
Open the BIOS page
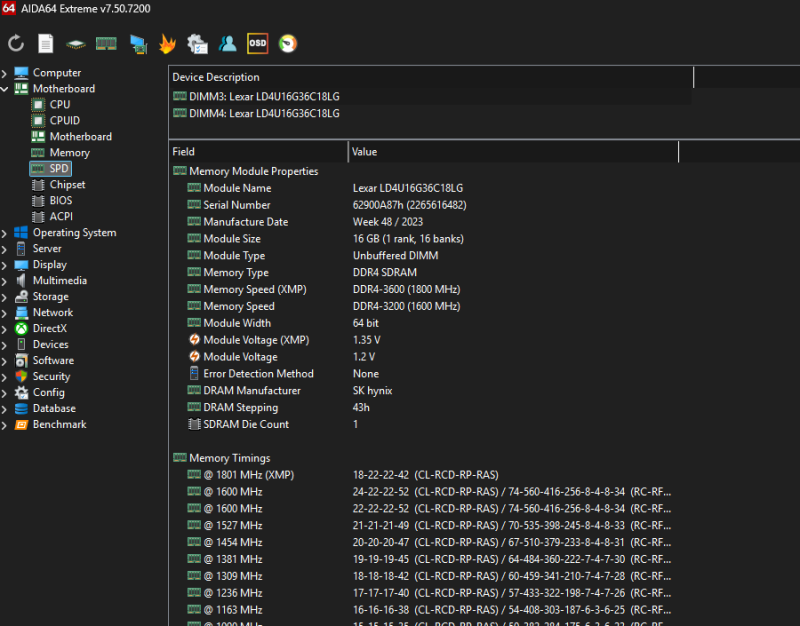[61, 201]
